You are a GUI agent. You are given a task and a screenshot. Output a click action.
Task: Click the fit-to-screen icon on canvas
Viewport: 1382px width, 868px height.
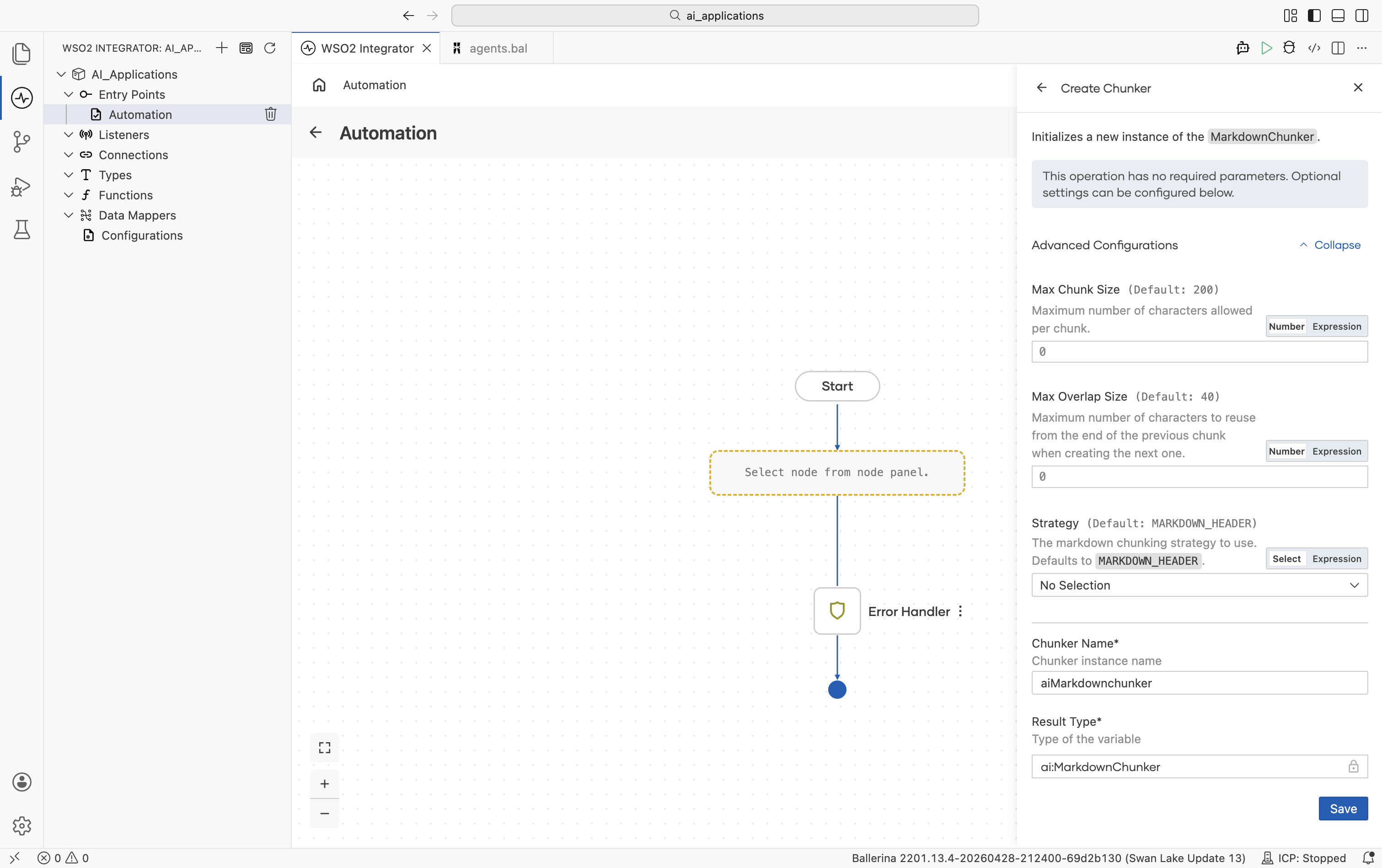coord(325,747)
